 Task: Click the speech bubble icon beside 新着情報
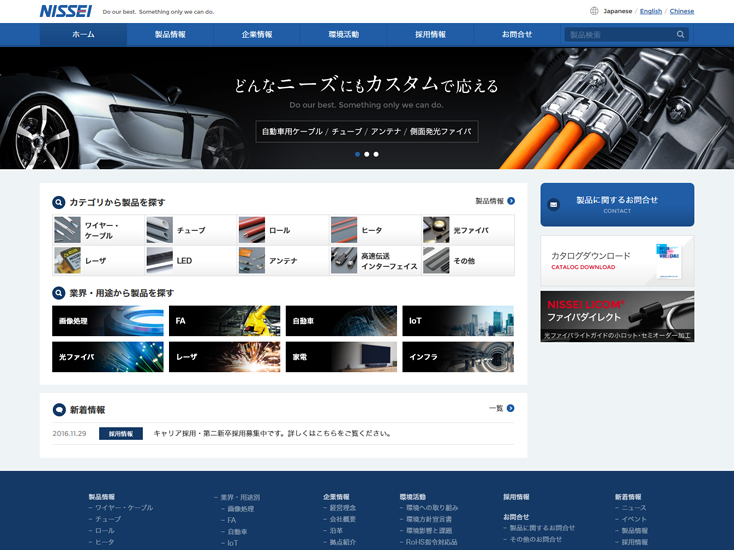tap(59, 410)
